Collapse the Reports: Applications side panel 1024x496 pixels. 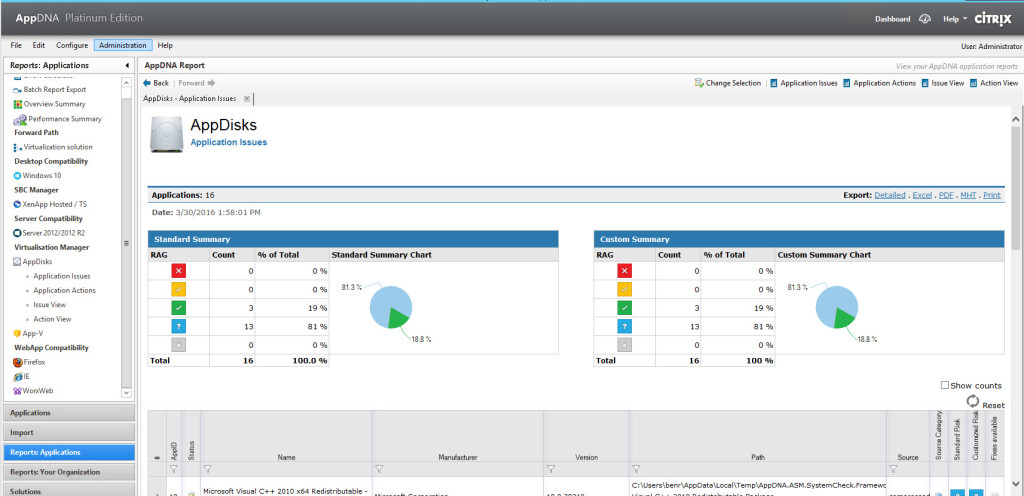pos(127,65)
